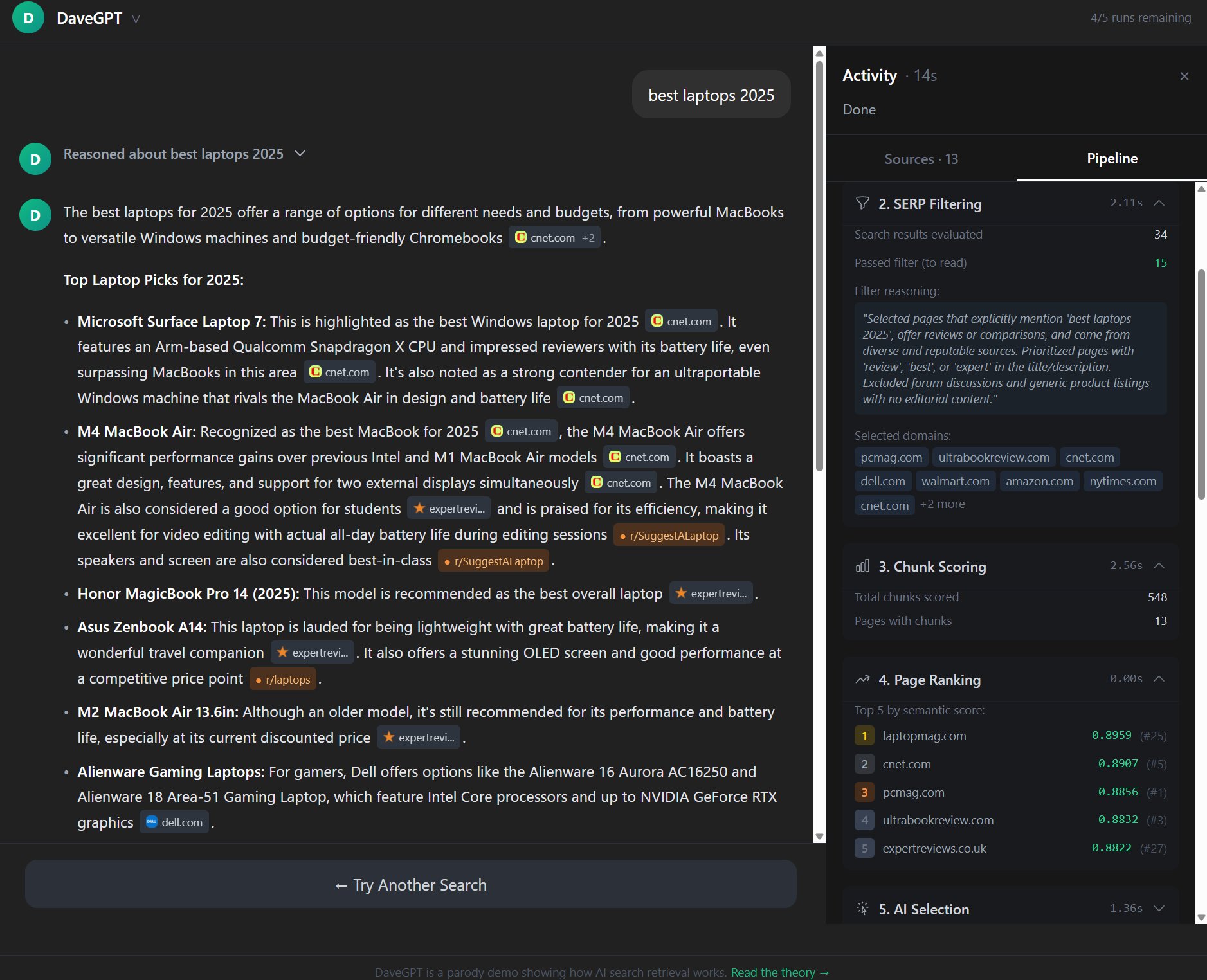Screen dimensions: 1207x980
Task: Select the Pipeline tab
Action: coord(1111,159)
